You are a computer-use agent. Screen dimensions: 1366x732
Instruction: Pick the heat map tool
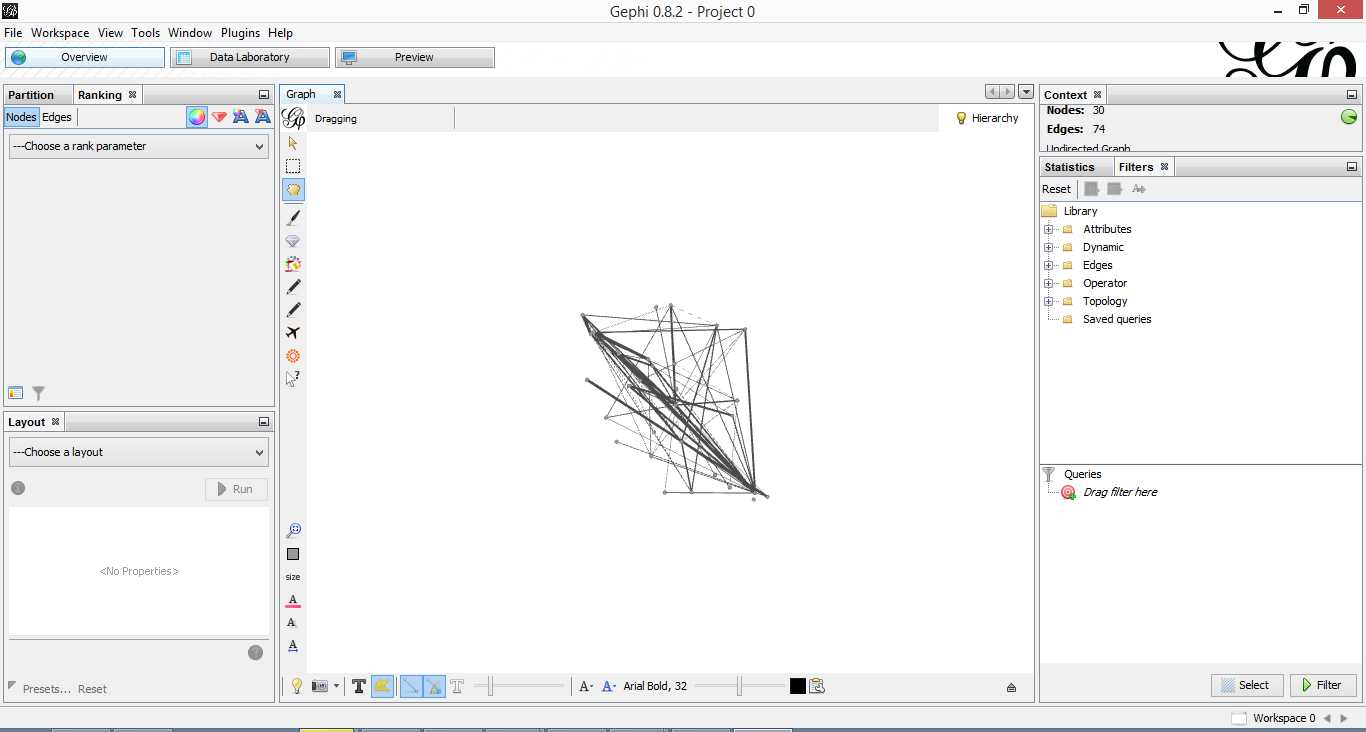pos(293,356)
